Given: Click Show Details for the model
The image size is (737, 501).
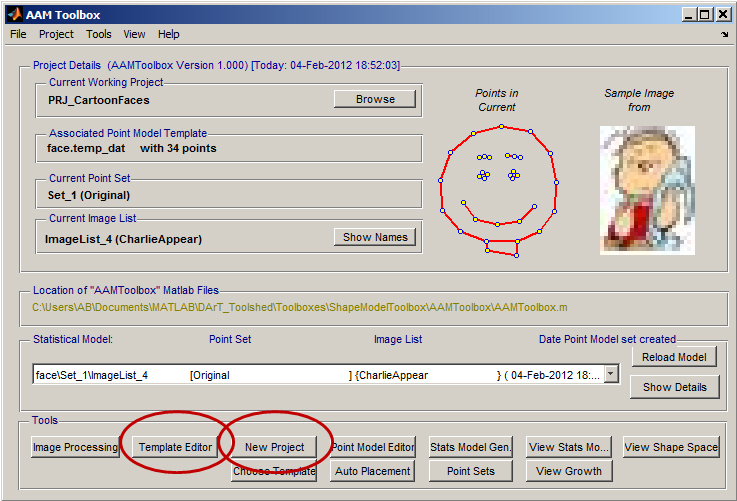Looking at the screenshot, I should 674,387.
